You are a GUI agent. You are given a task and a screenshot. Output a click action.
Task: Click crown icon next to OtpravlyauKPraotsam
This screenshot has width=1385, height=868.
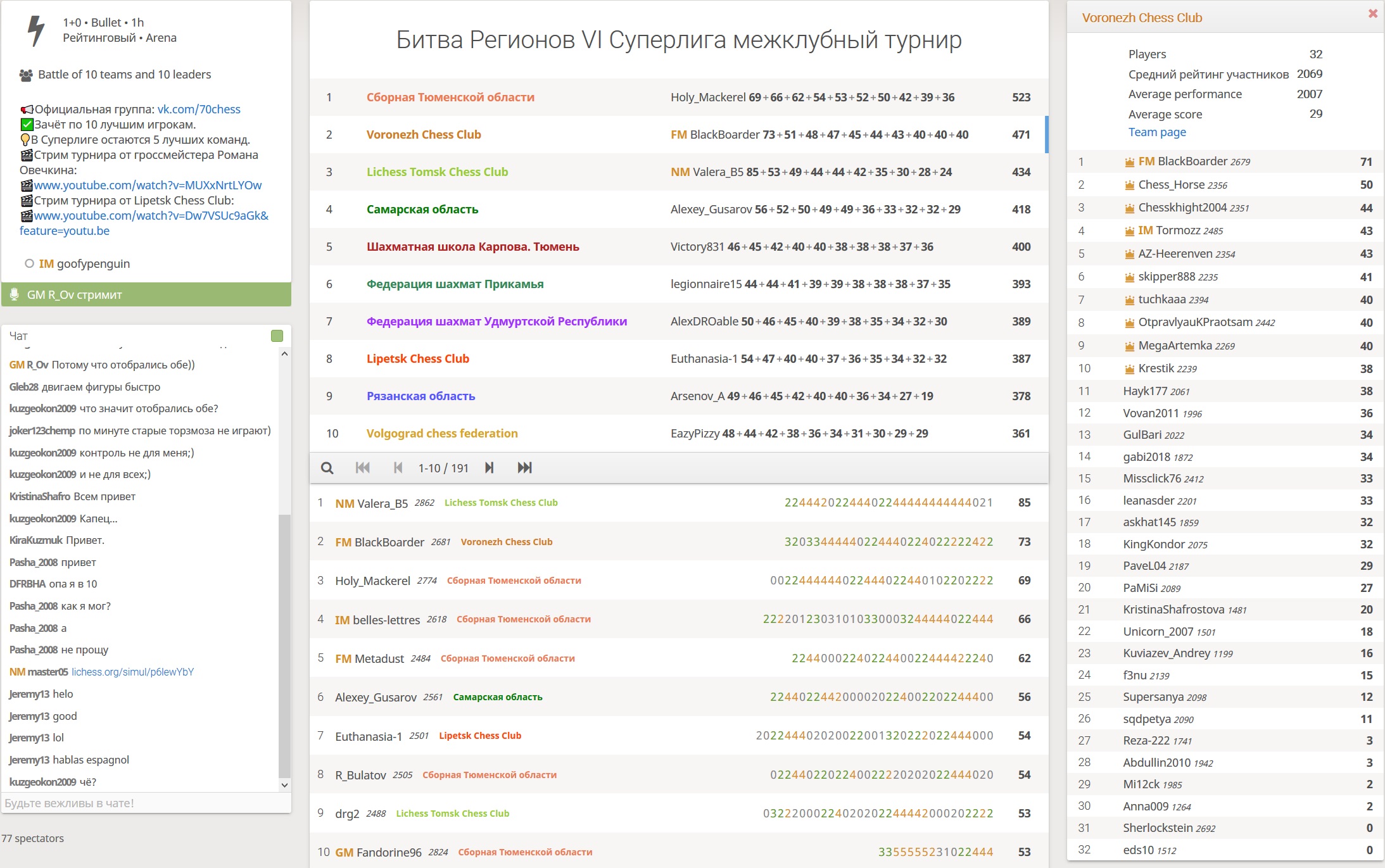[x=1129, y=323]
